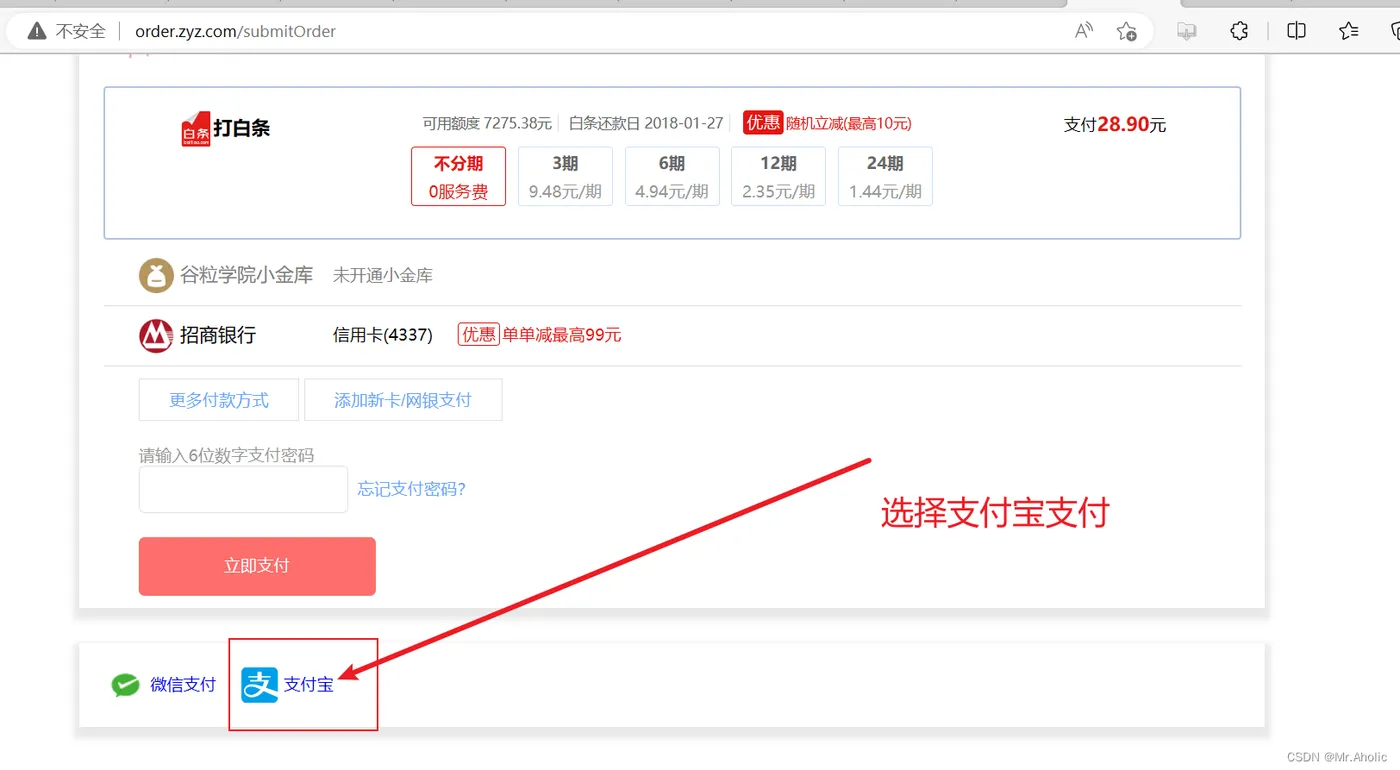Click the not-secure warning triangle icon
This screenshot has width=1400, height=770.
pos(37,31)
